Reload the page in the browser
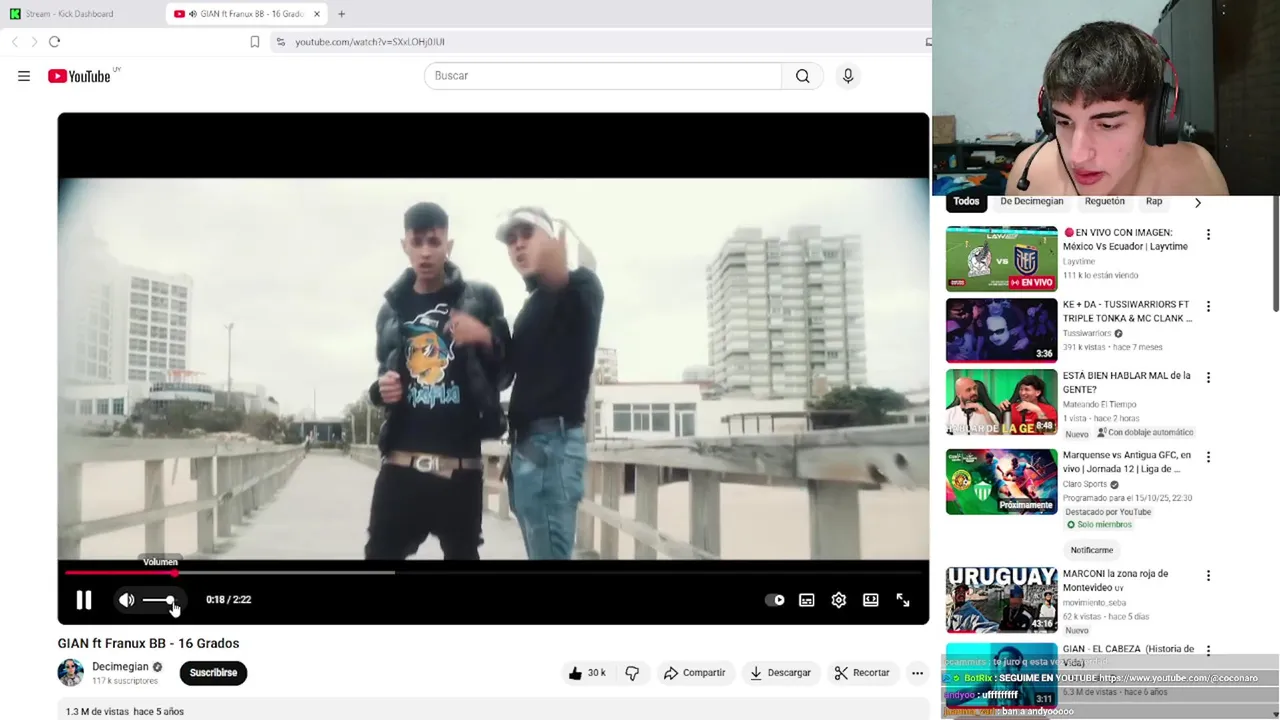Viewport: 1280px width, 720px height. (54, 42)
